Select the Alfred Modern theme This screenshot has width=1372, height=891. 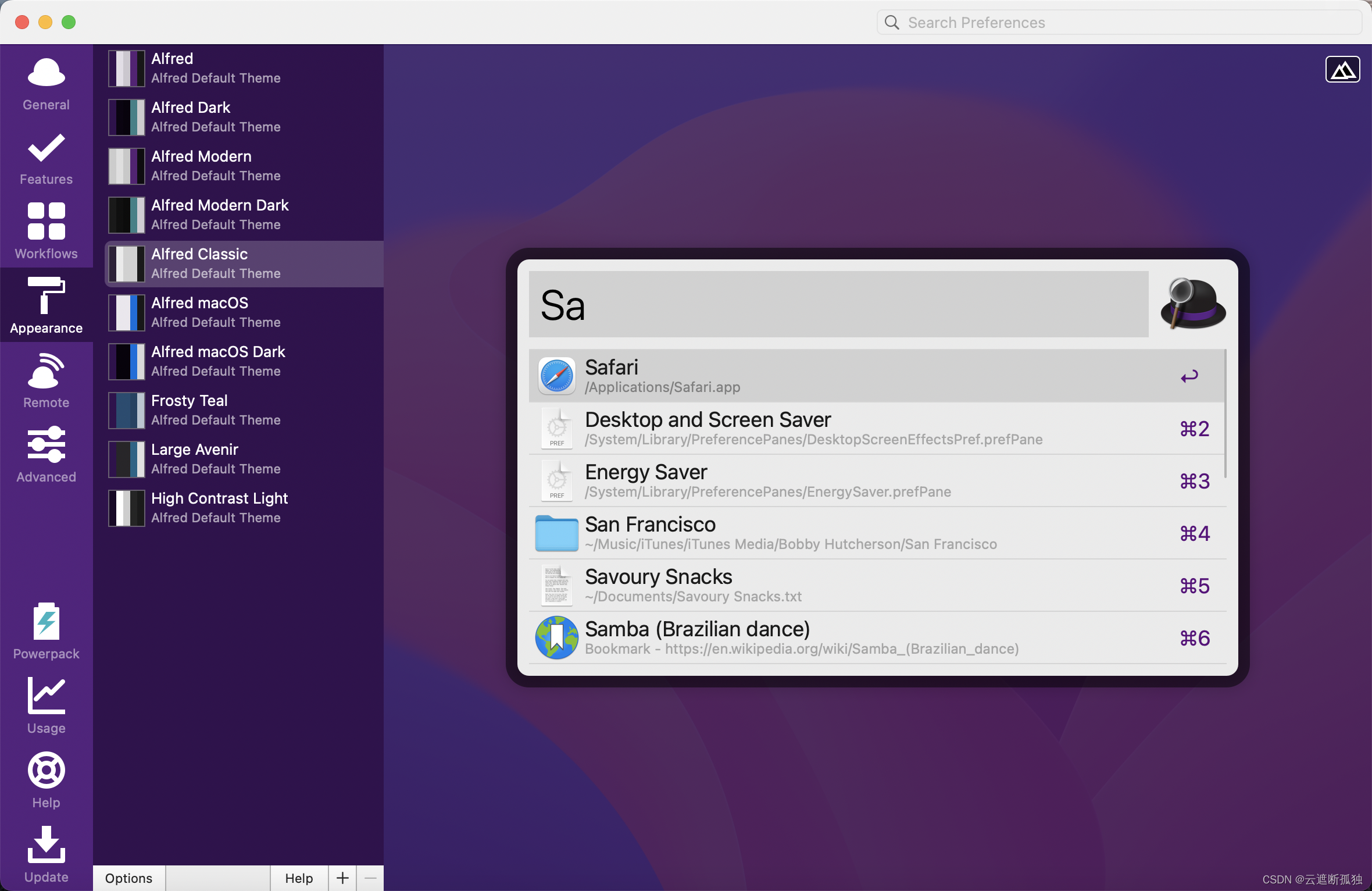[x=244, y=166]
